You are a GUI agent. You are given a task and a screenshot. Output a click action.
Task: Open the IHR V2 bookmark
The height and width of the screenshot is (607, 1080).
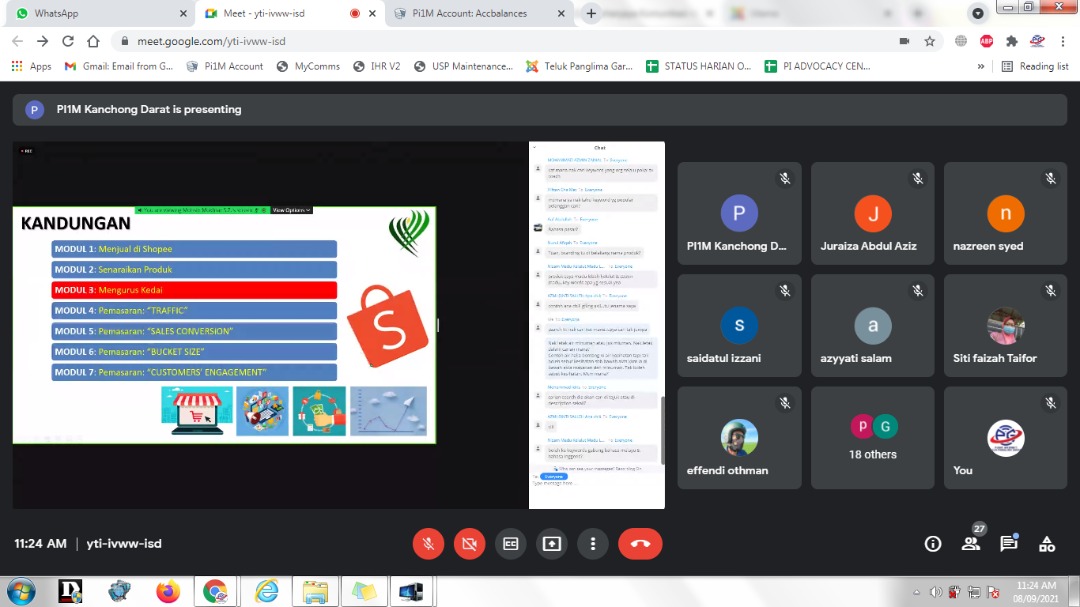click(377, 66)
